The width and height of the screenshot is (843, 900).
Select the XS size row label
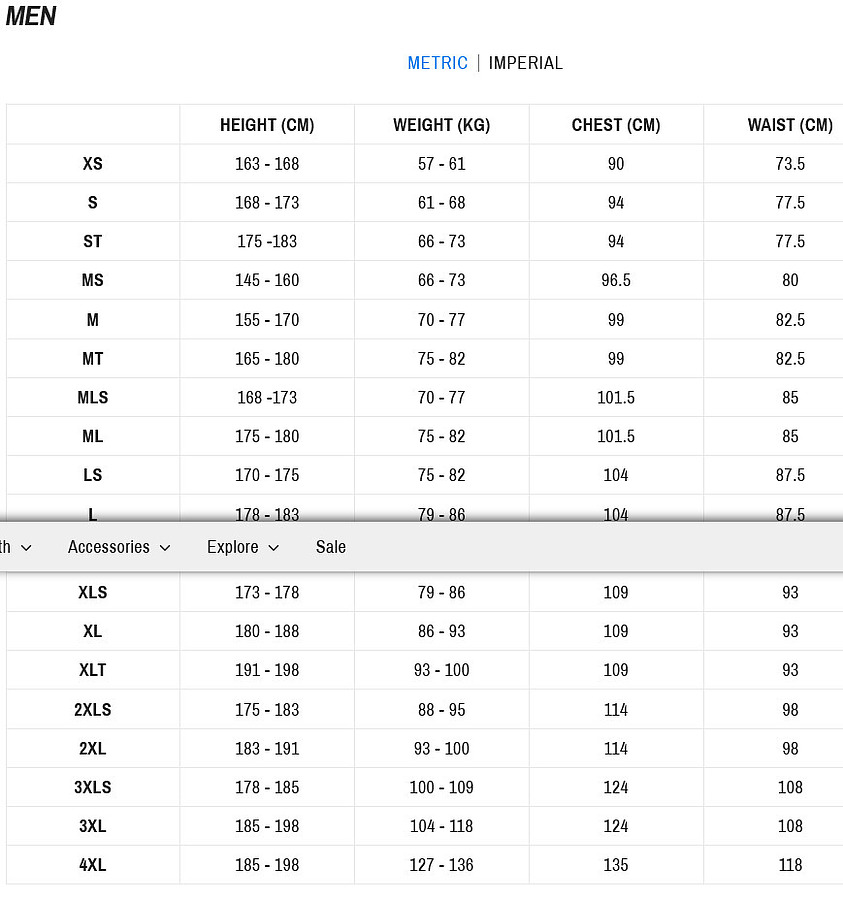point(93,164)
